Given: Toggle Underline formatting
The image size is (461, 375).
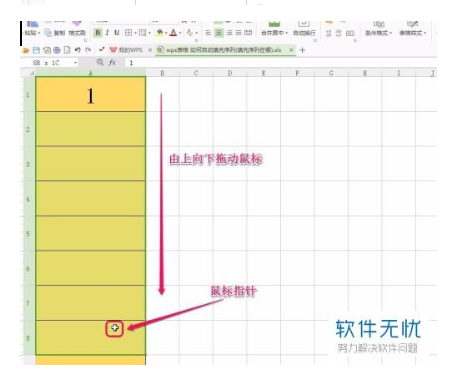Looking at the screenshot, I should click(x=117, y=33).
